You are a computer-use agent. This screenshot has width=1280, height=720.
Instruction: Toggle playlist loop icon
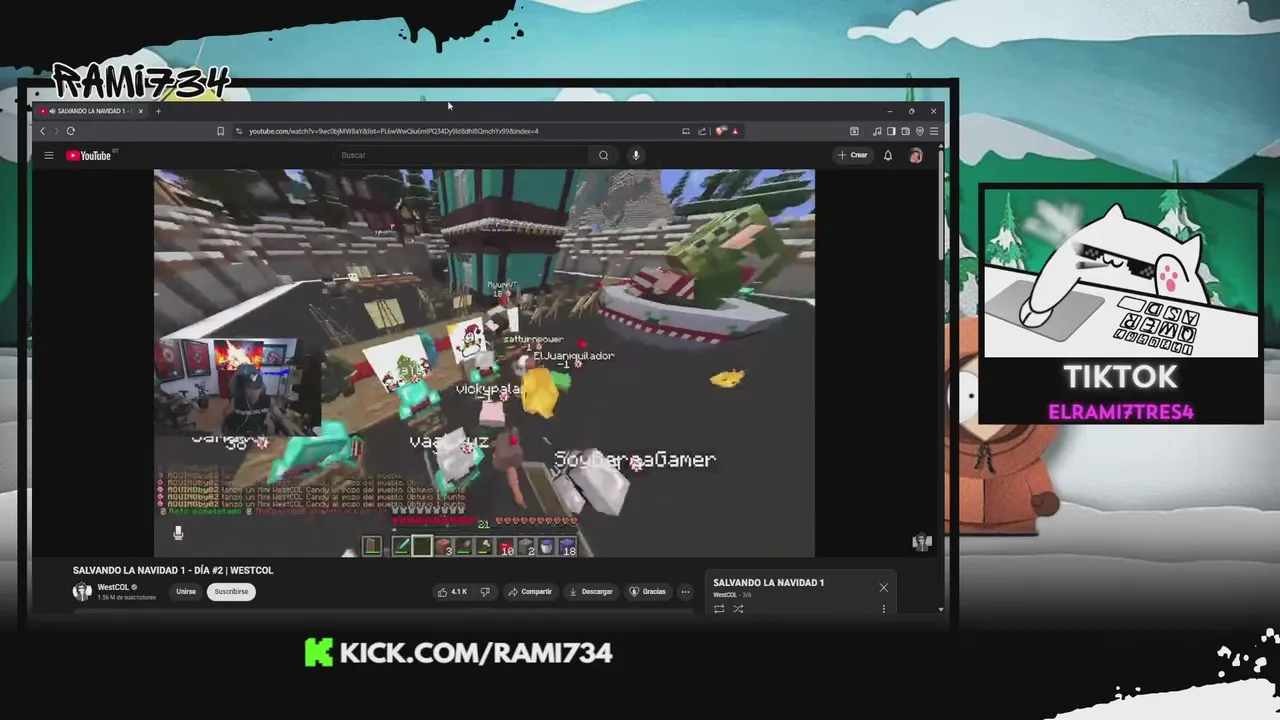coord(719,609)
